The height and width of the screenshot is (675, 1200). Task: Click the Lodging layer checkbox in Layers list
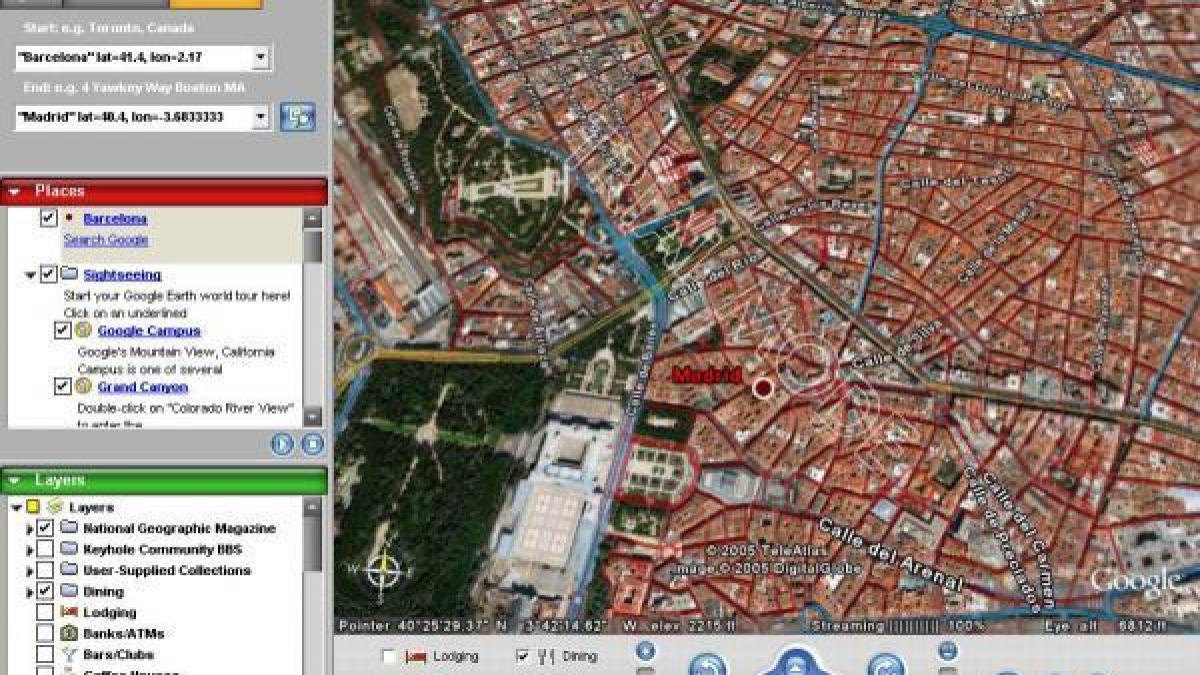(45, 612)
